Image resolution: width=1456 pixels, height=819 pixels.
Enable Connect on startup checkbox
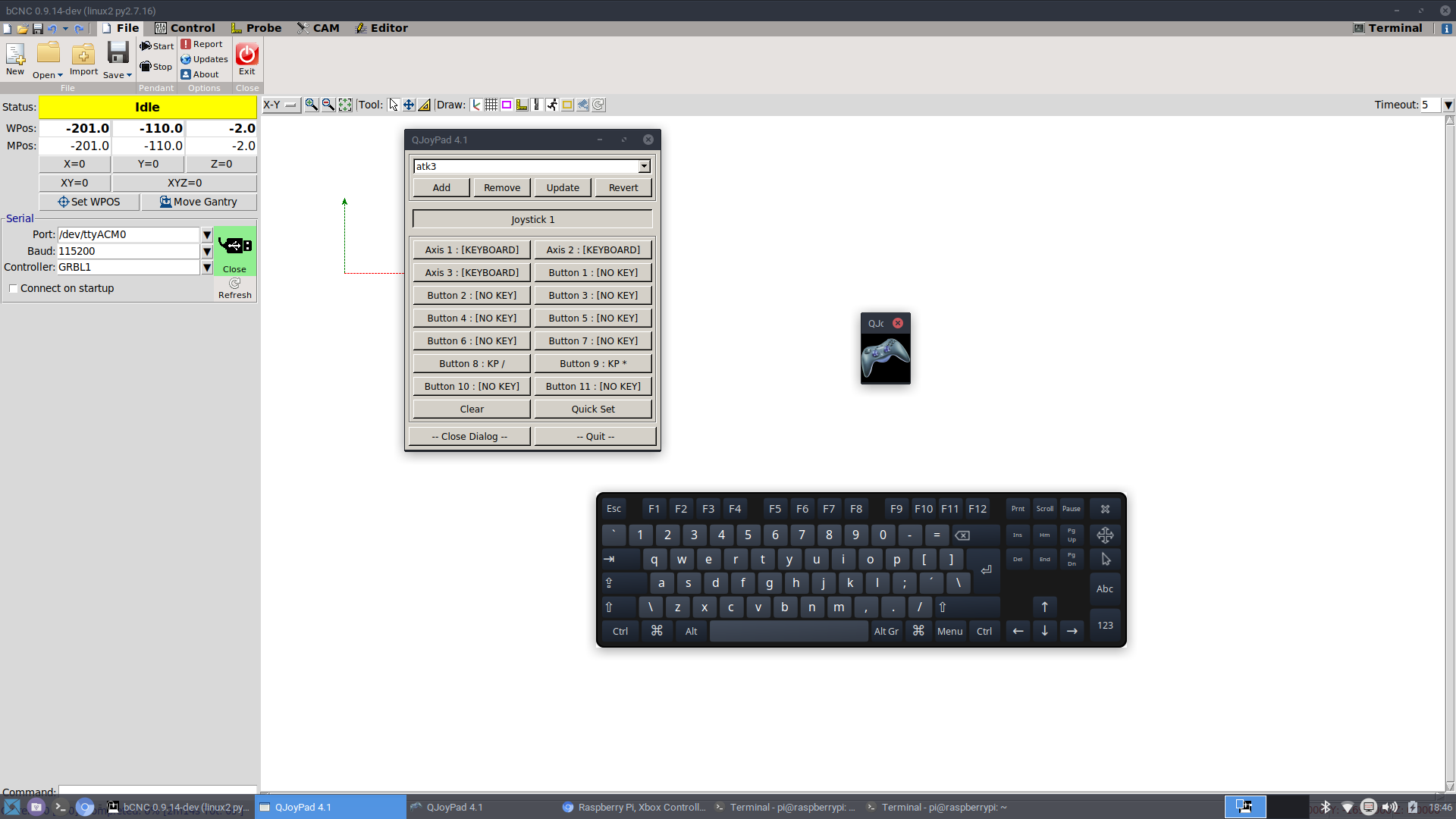pyautogui.click(x=13, y=288)
